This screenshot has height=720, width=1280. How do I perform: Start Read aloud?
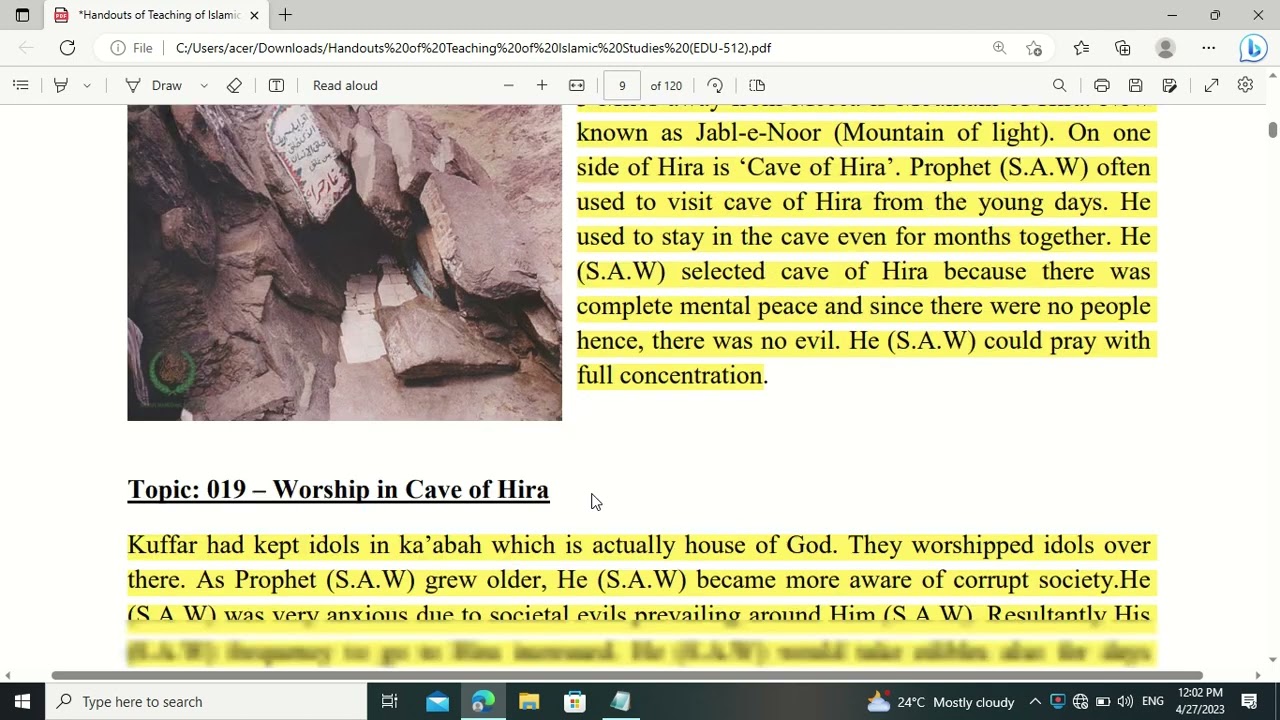pyautogui.click(x=345, y=85)
